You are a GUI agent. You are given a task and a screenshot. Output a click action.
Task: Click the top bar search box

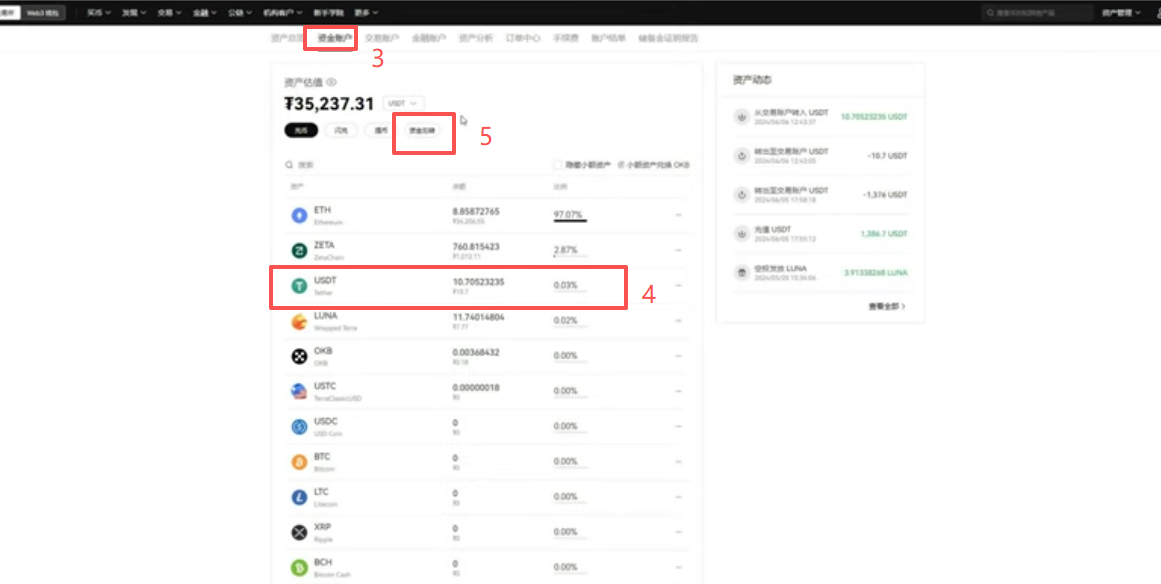coord(1037,13)
